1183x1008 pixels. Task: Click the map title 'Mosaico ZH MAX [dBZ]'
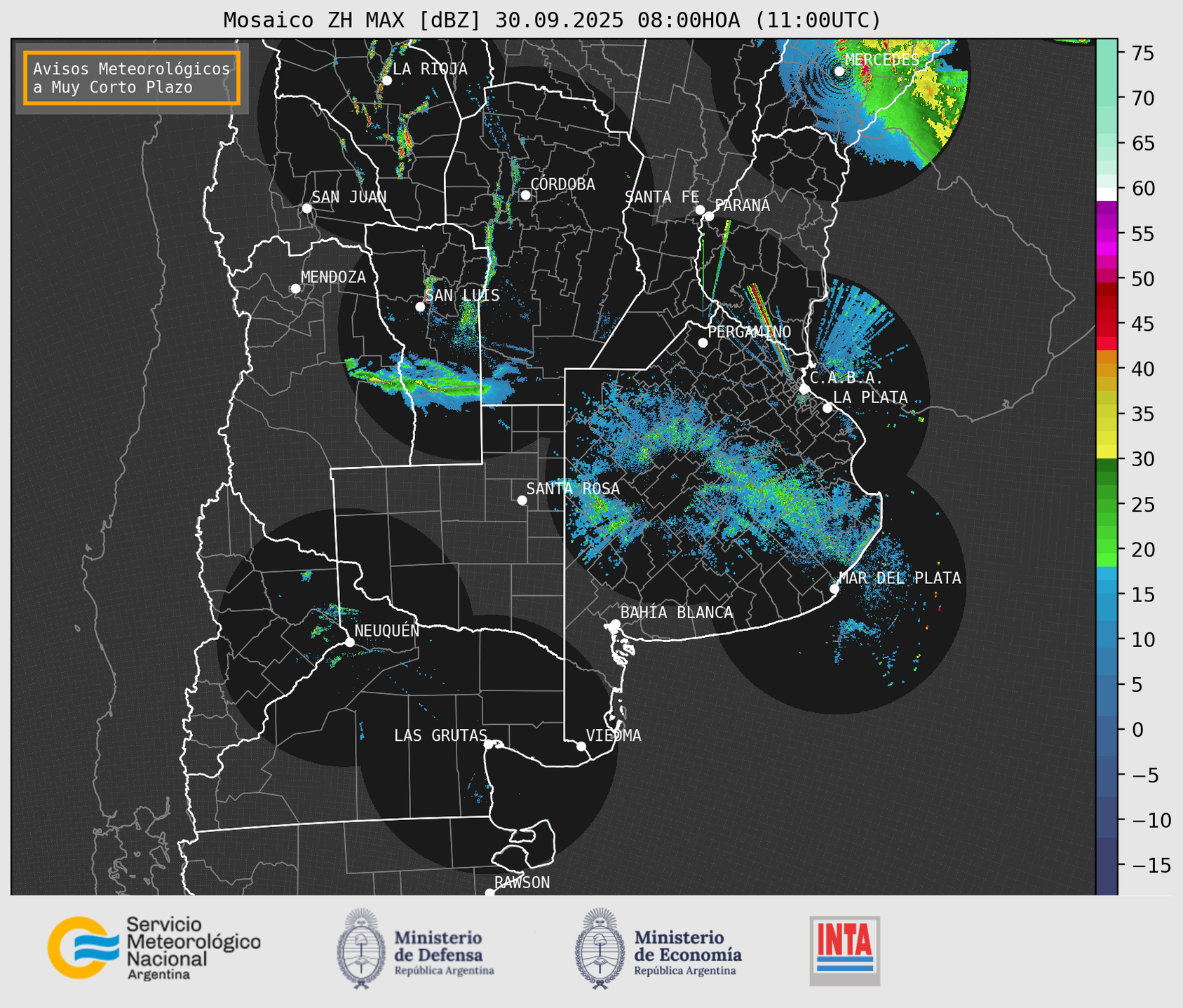(353, 20)
